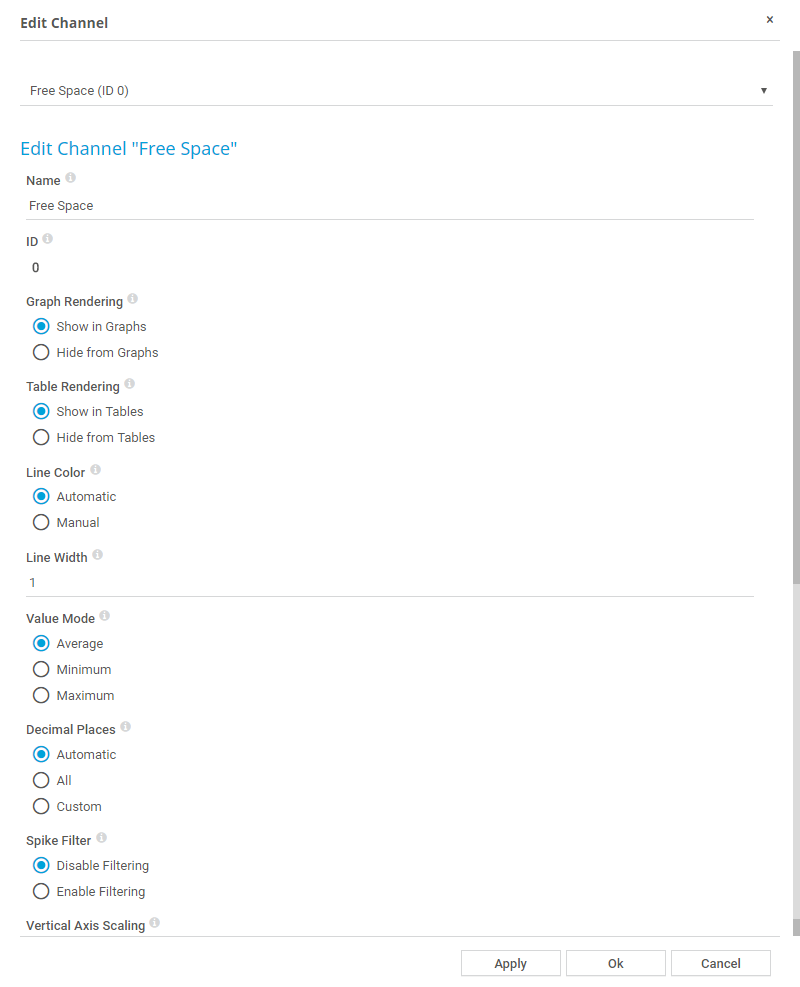800x987 pixels.
Task: Click the Line Width input field
Action: click(390, 582)
